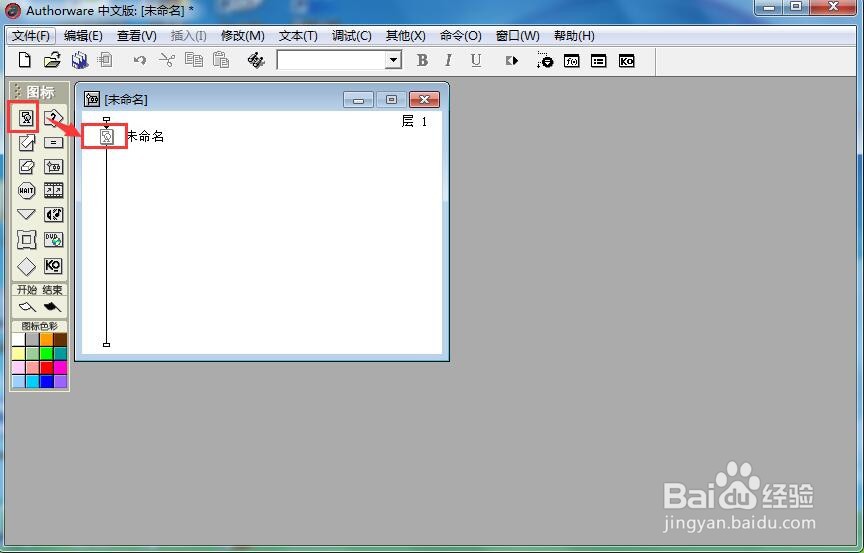Toggle bold text formatting
864x553 pixels.
point(422,60)
